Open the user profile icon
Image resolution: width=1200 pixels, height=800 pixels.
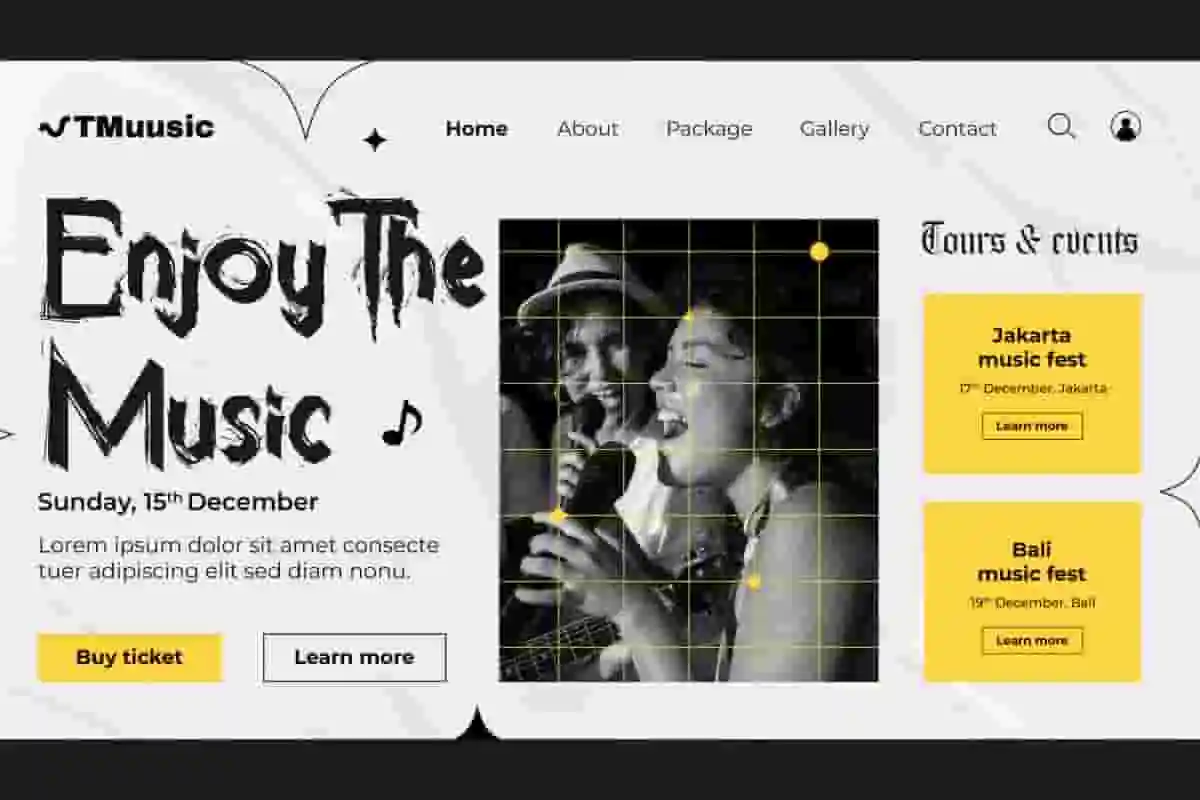[1125, 126]
